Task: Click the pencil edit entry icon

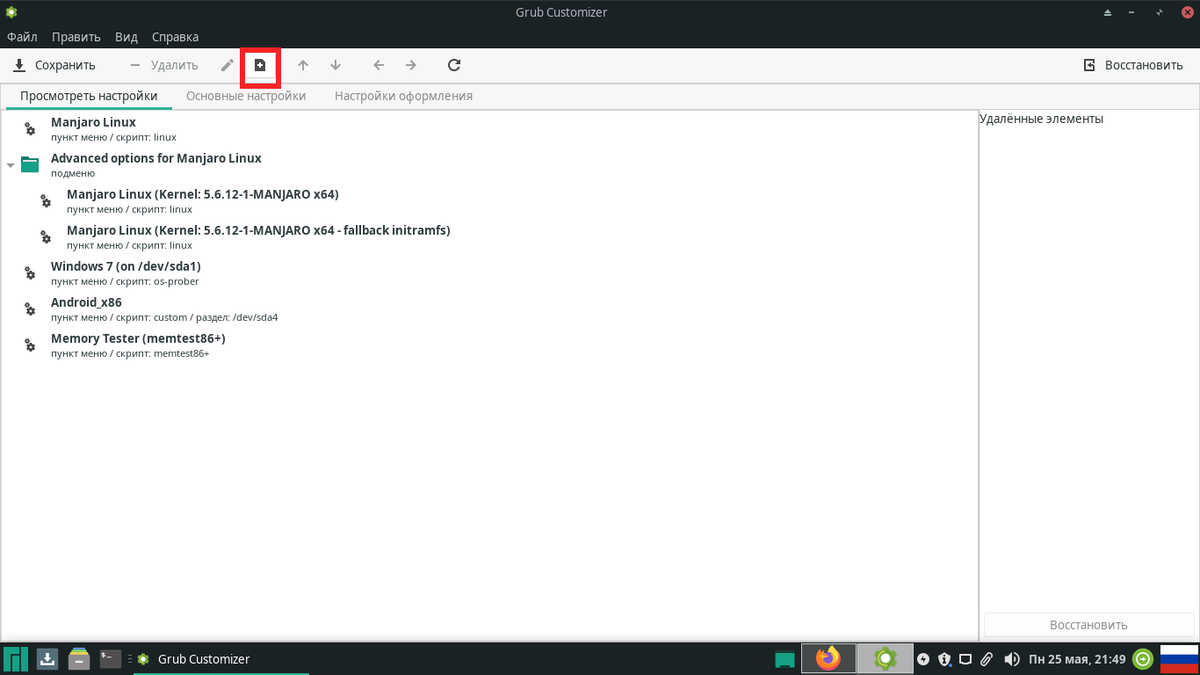Action: 228,65
